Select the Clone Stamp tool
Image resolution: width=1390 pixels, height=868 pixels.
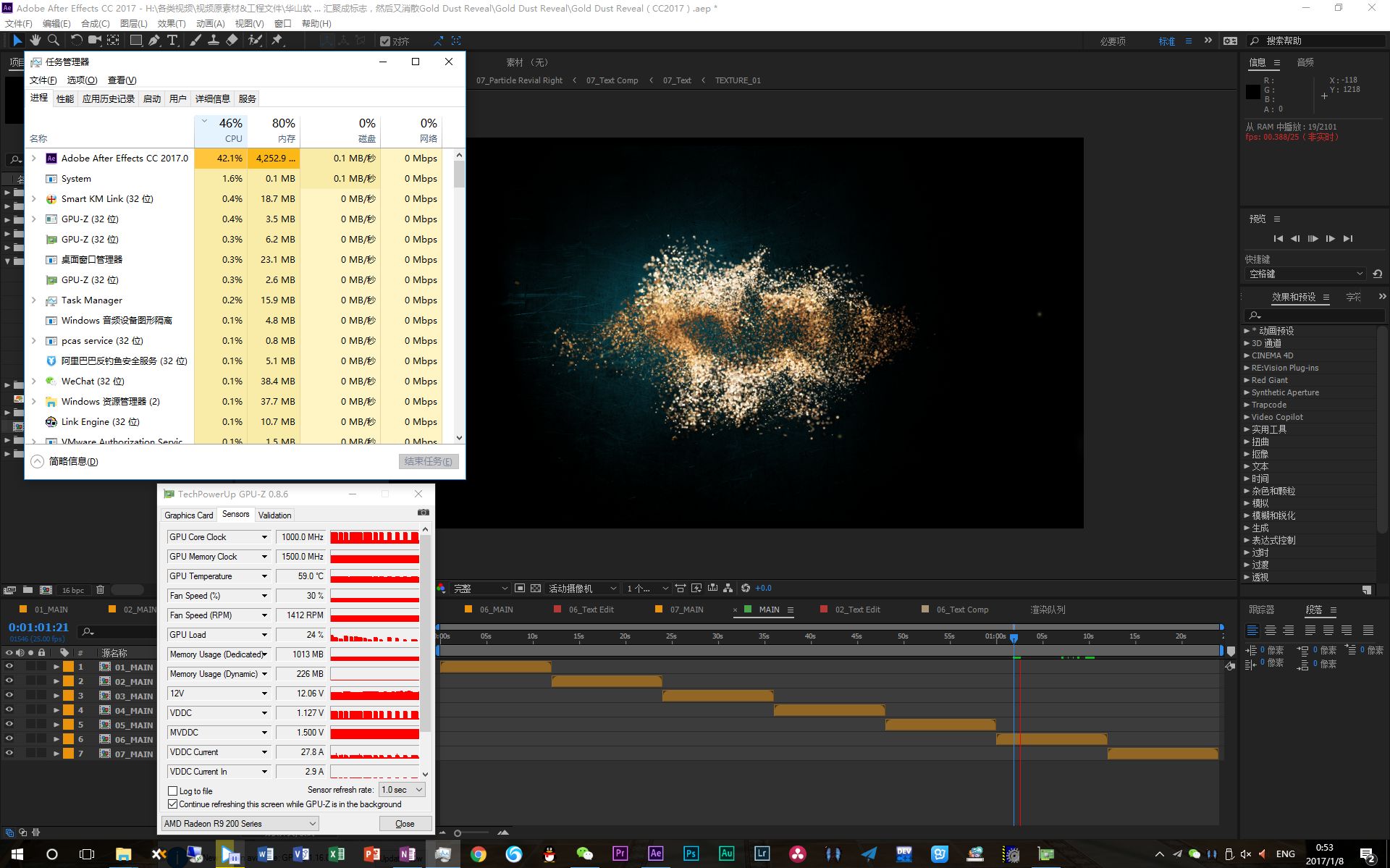(x=214, y=41)
